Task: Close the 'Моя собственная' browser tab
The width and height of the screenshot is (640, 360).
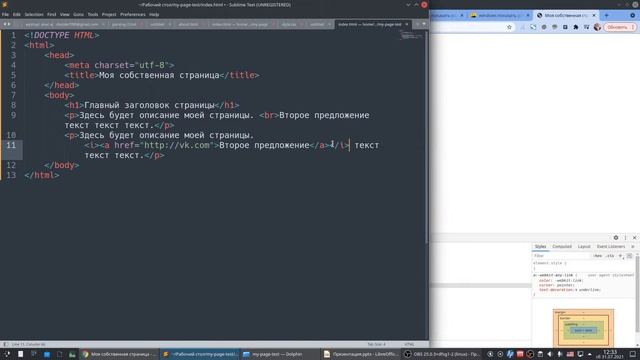Action: 594,15
